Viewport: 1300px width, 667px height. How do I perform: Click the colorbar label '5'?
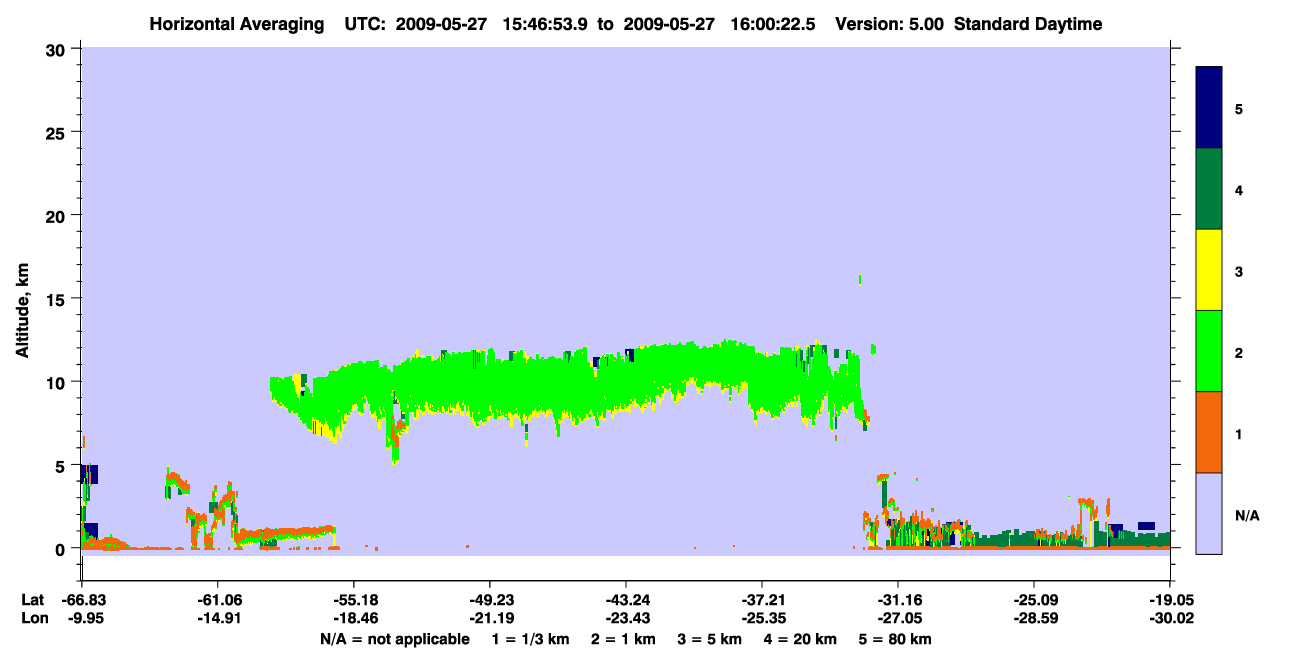click(x=1239, y=108)
